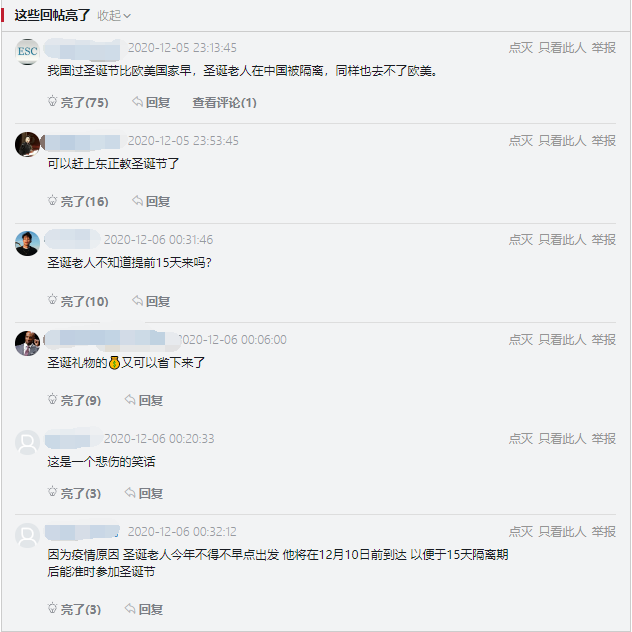Click 点灭 on the first comment
Viewport: 632px width, 632px height.
[x=520, y=47]
